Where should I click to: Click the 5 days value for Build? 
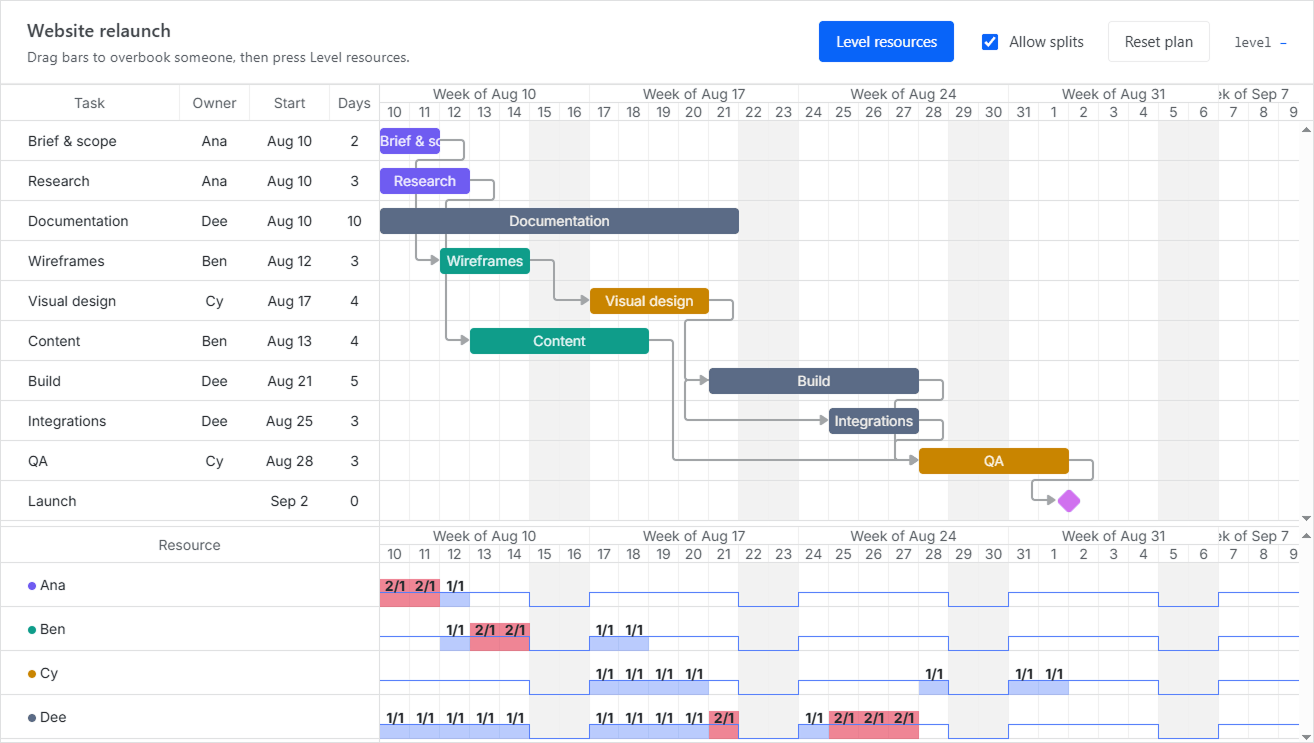click(x=354, y=381)
